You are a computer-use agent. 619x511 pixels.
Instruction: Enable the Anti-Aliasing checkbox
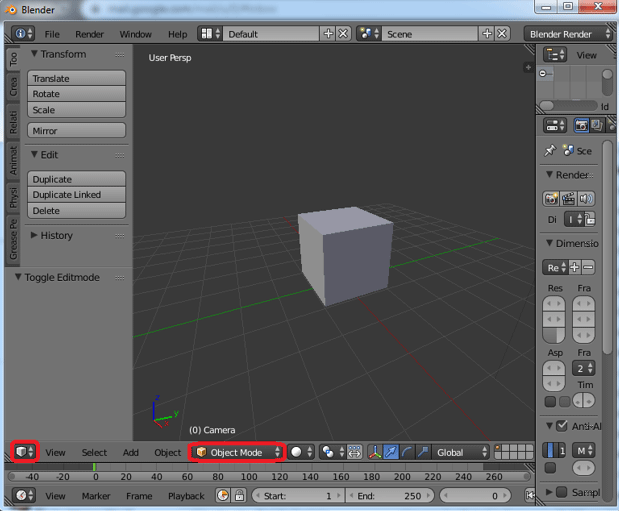point(562,426)
